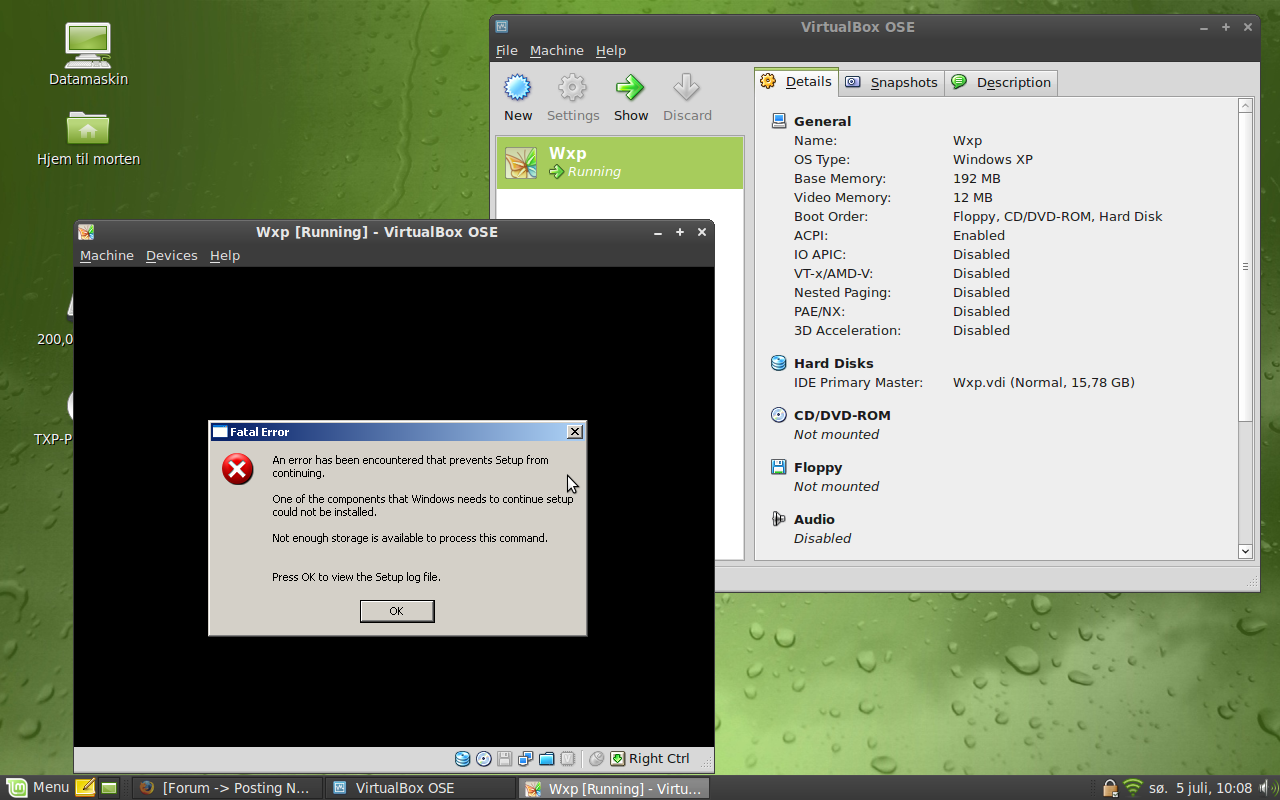Viewport: 1280px width, 800px height.
Task: Click the CD/DVD-ROM section heading link
Action: point(842,415)
